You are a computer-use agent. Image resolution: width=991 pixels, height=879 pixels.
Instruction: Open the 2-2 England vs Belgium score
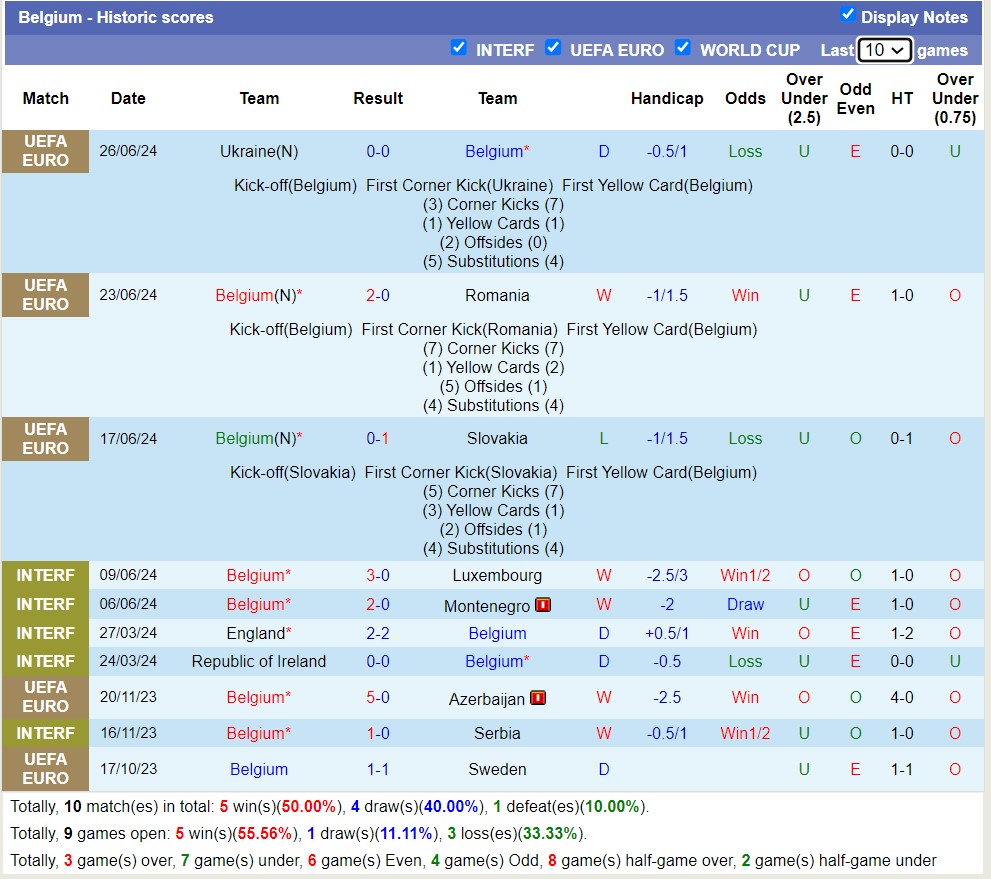tap(378, 634)
